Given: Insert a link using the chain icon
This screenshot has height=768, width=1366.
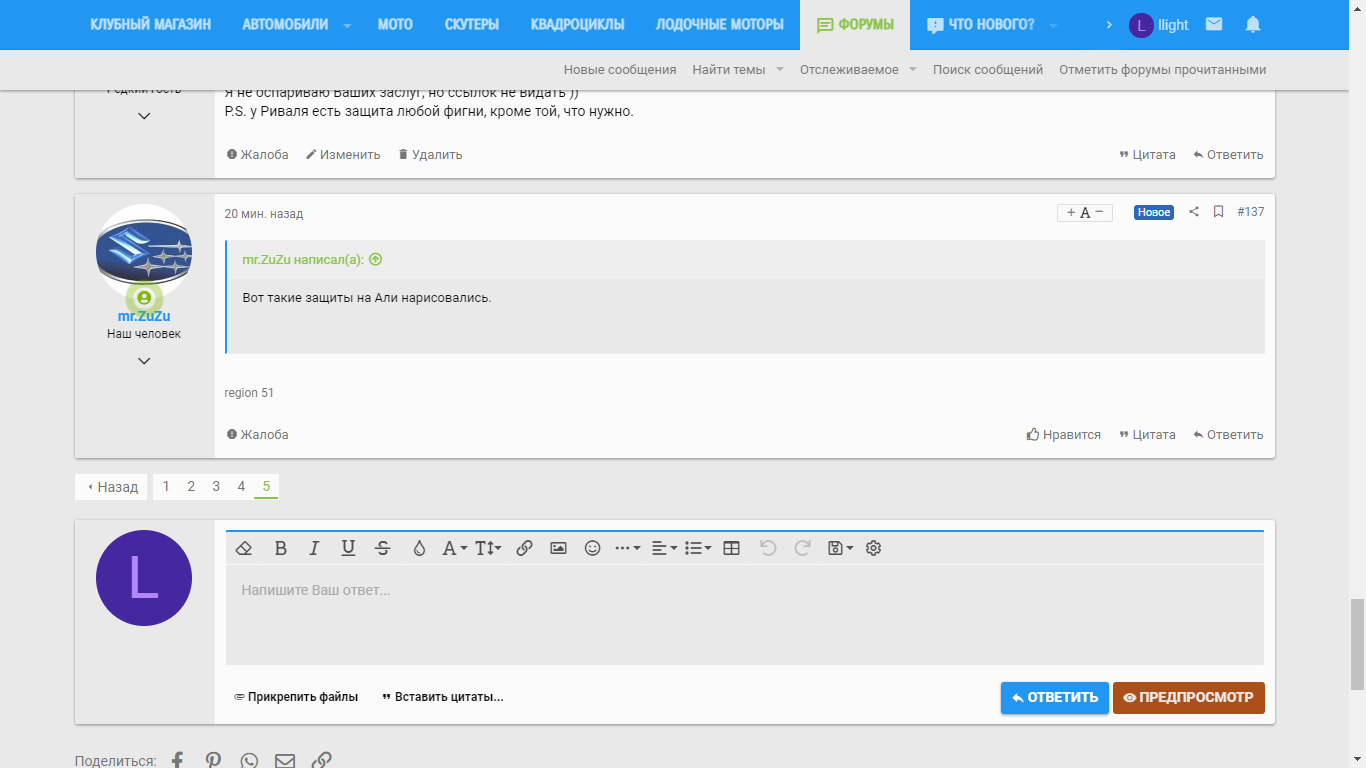Looking at the screenshot, I should pos(524,548).
